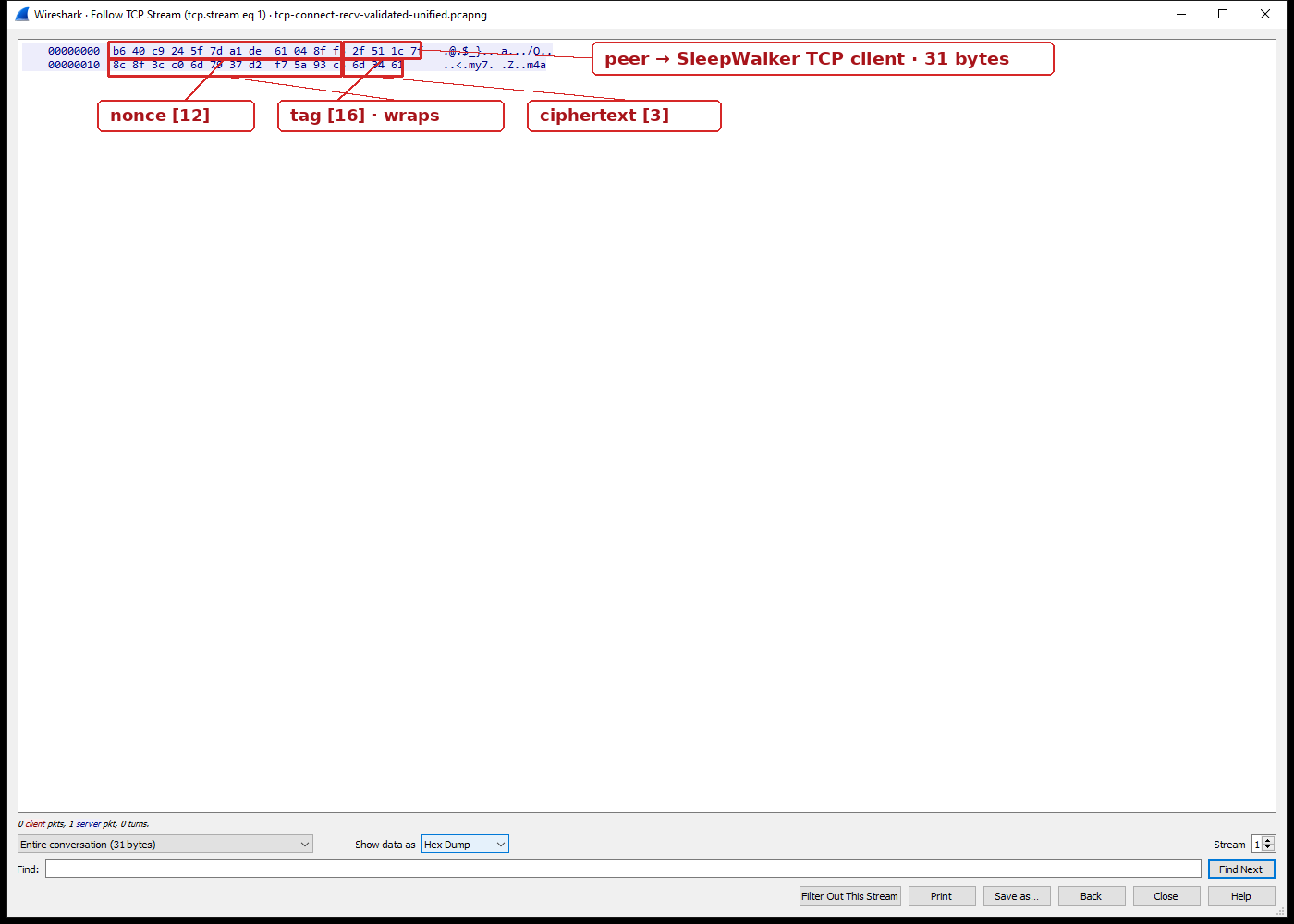Decrease the Stream number with down arrow
This screenshot has height=924, width=1294.
(x=1268, y=848)
